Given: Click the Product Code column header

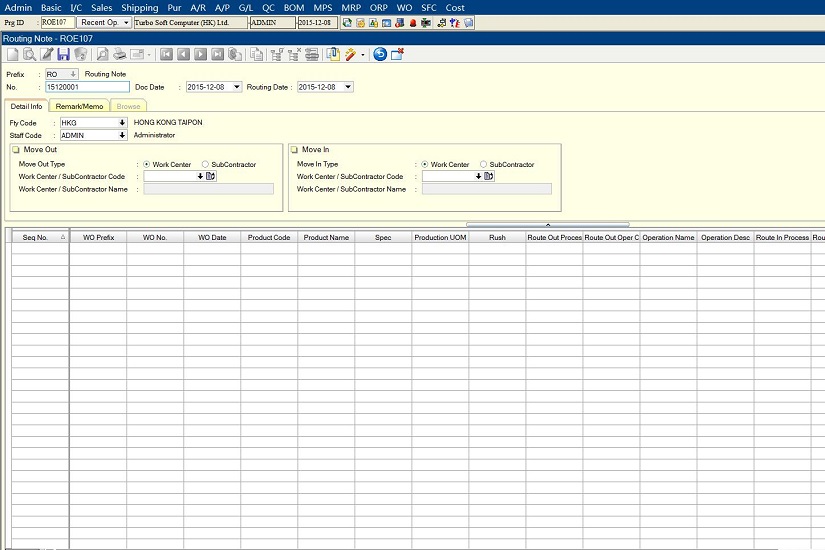Looking at the screenshot, I should tap(269, 237).
